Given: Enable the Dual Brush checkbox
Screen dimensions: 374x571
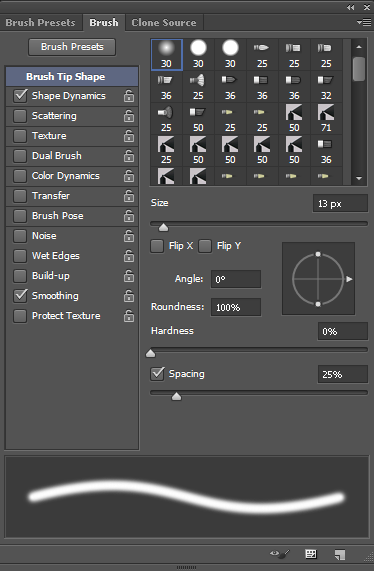Looking at the screenshot, I should click(20, 156).
